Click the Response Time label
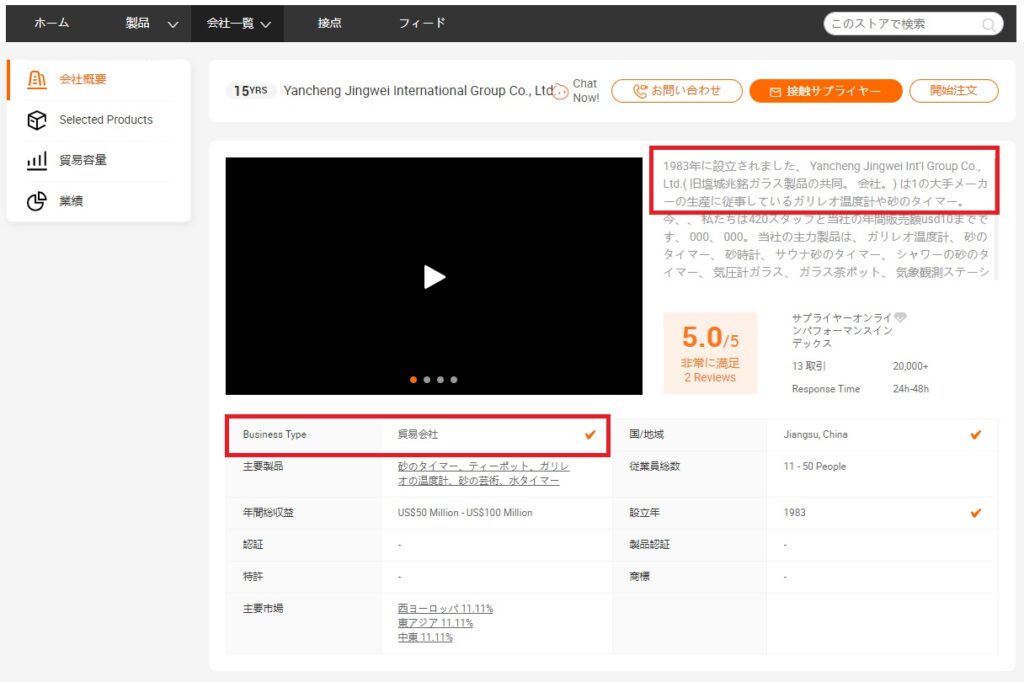This screenshot has height=682, width=1024. [825, 389]
